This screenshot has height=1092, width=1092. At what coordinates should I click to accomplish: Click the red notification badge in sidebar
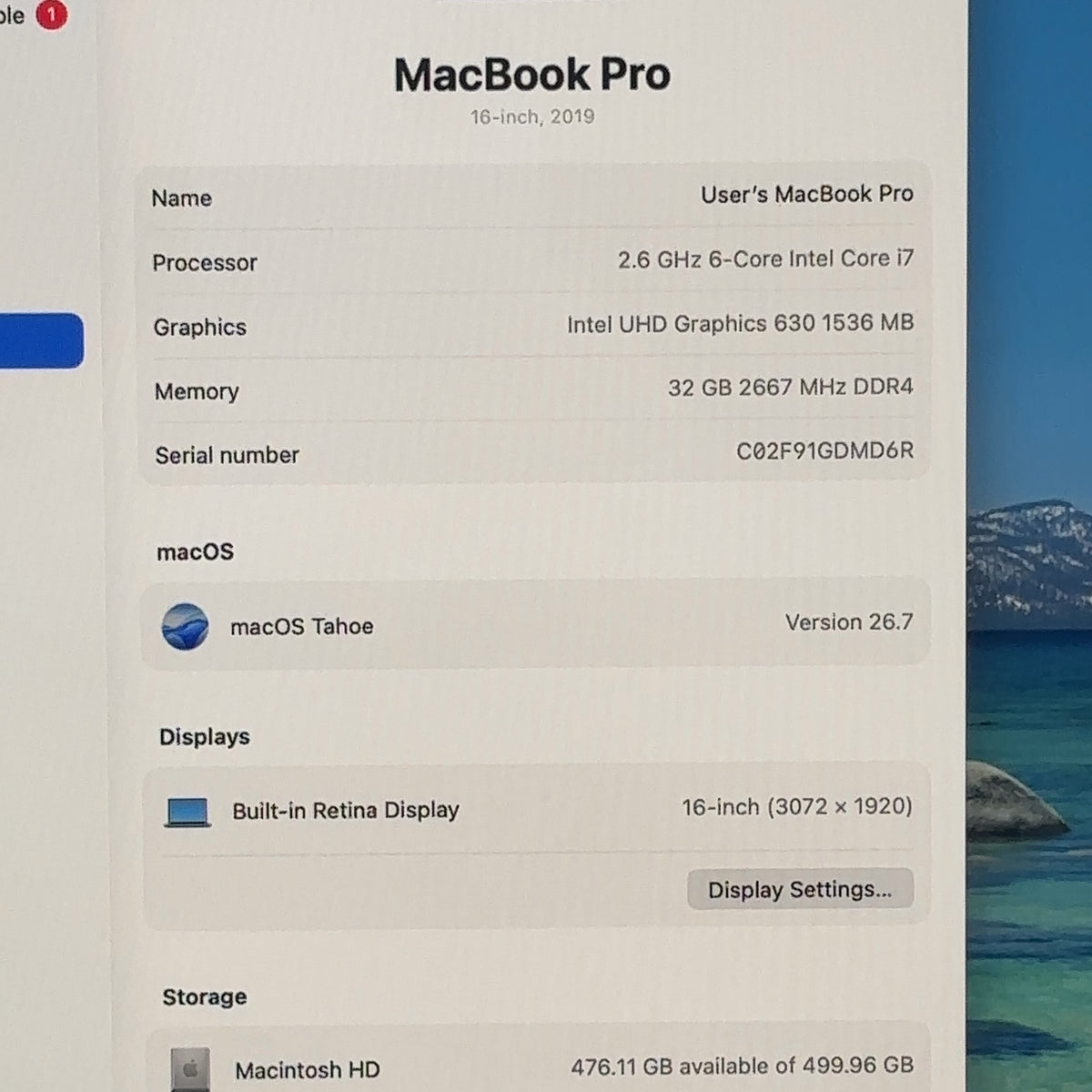click(52, 15)
